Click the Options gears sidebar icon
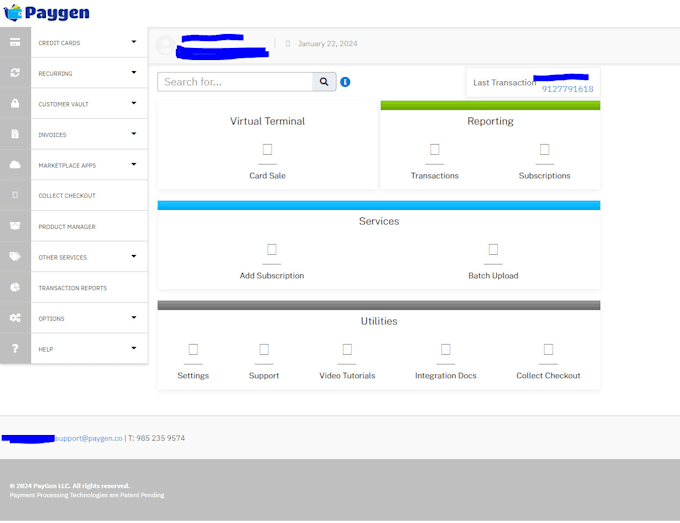680x523 pixels. click(15, 317)
